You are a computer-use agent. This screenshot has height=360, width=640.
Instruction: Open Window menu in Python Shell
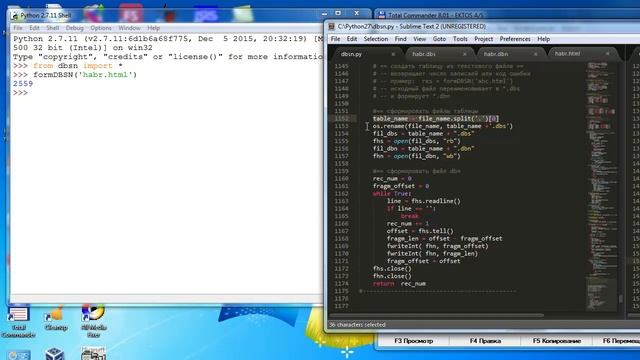click(129, 28)
